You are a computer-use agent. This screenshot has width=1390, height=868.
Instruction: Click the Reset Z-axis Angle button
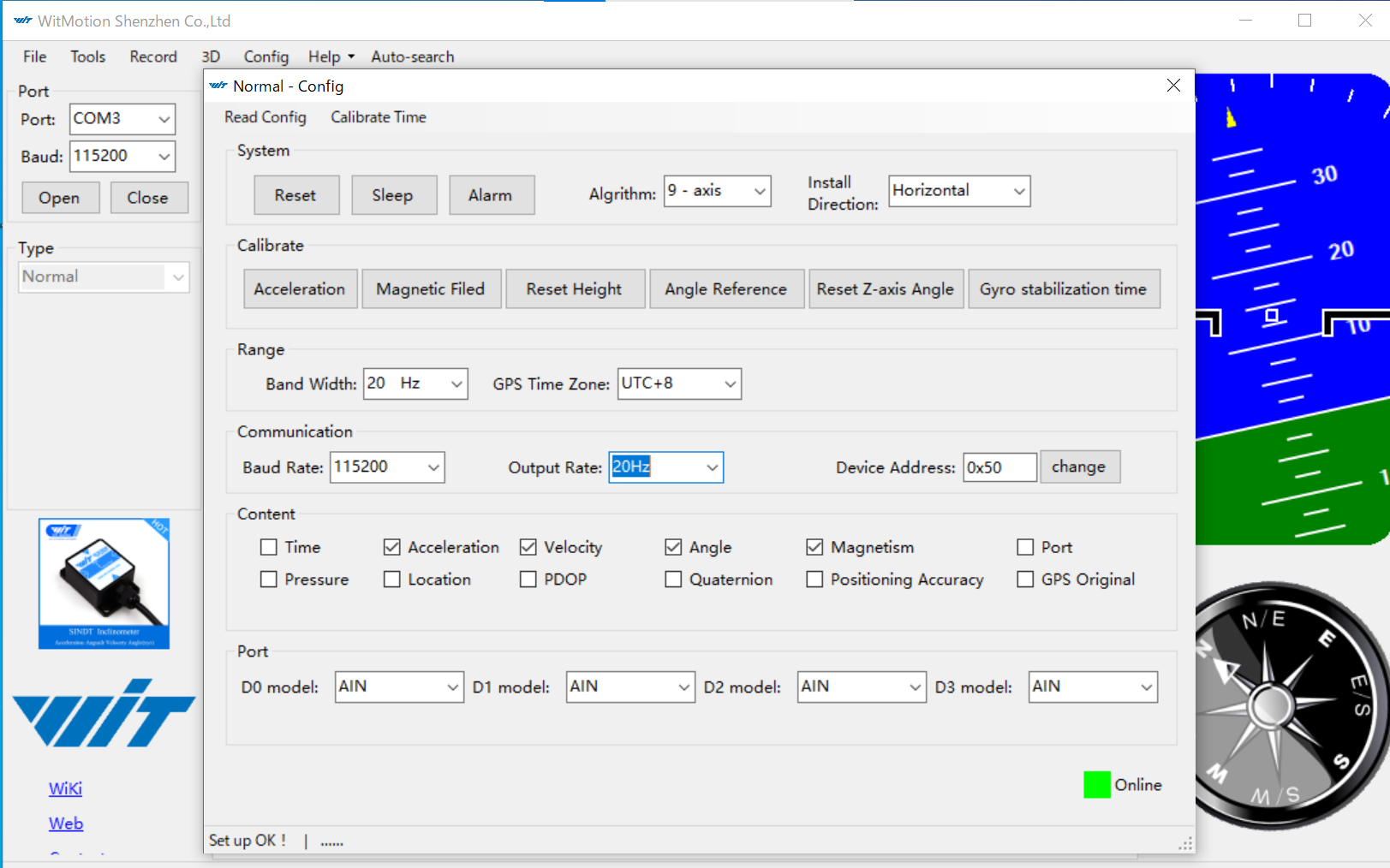[886, 288]
